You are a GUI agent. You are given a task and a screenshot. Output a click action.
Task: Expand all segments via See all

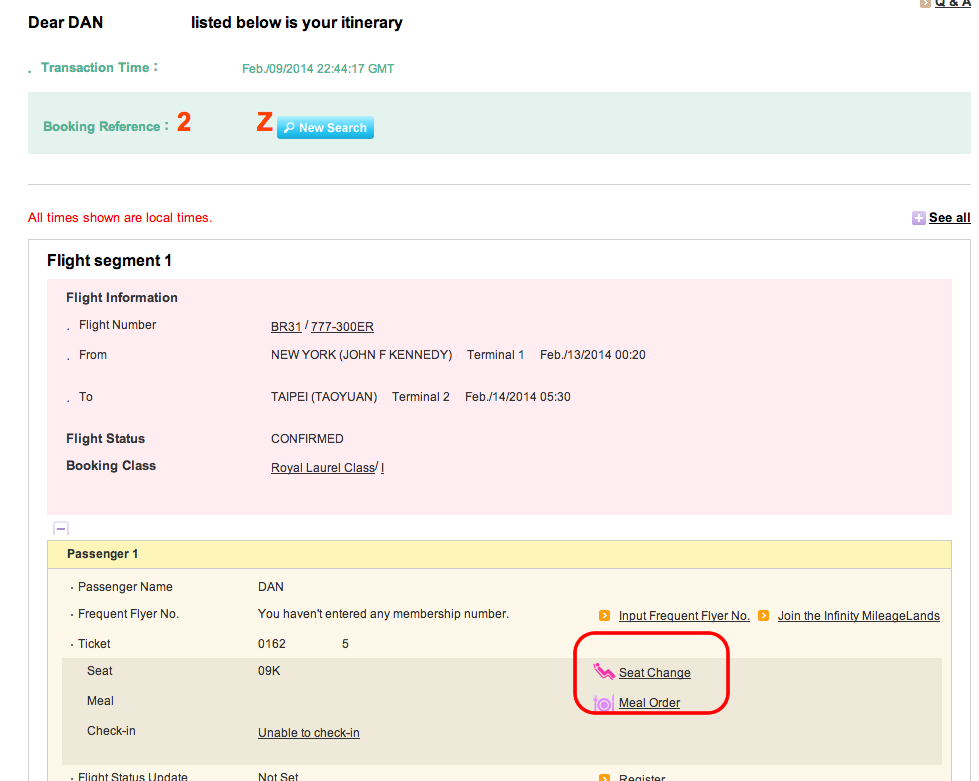pos(950,218)
